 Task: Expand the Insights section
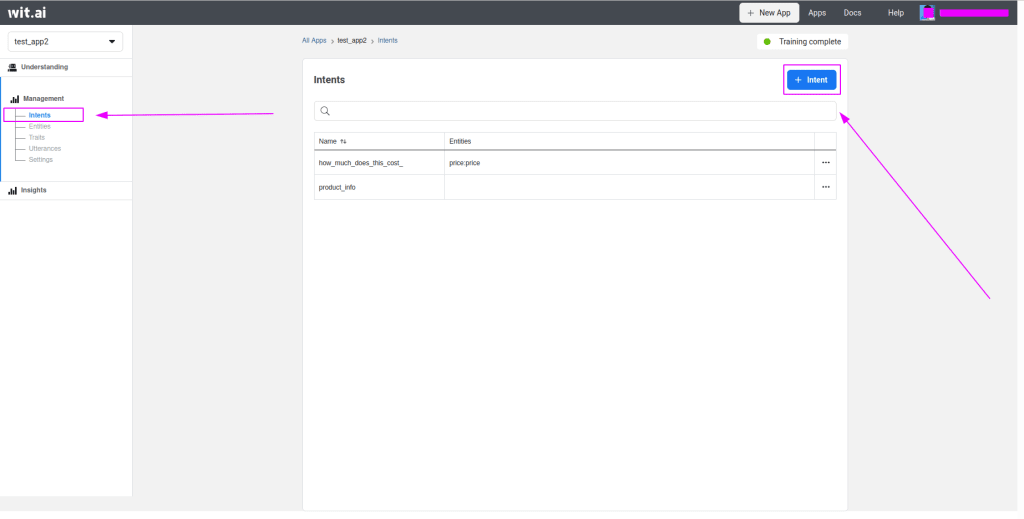tap(33, 191)
